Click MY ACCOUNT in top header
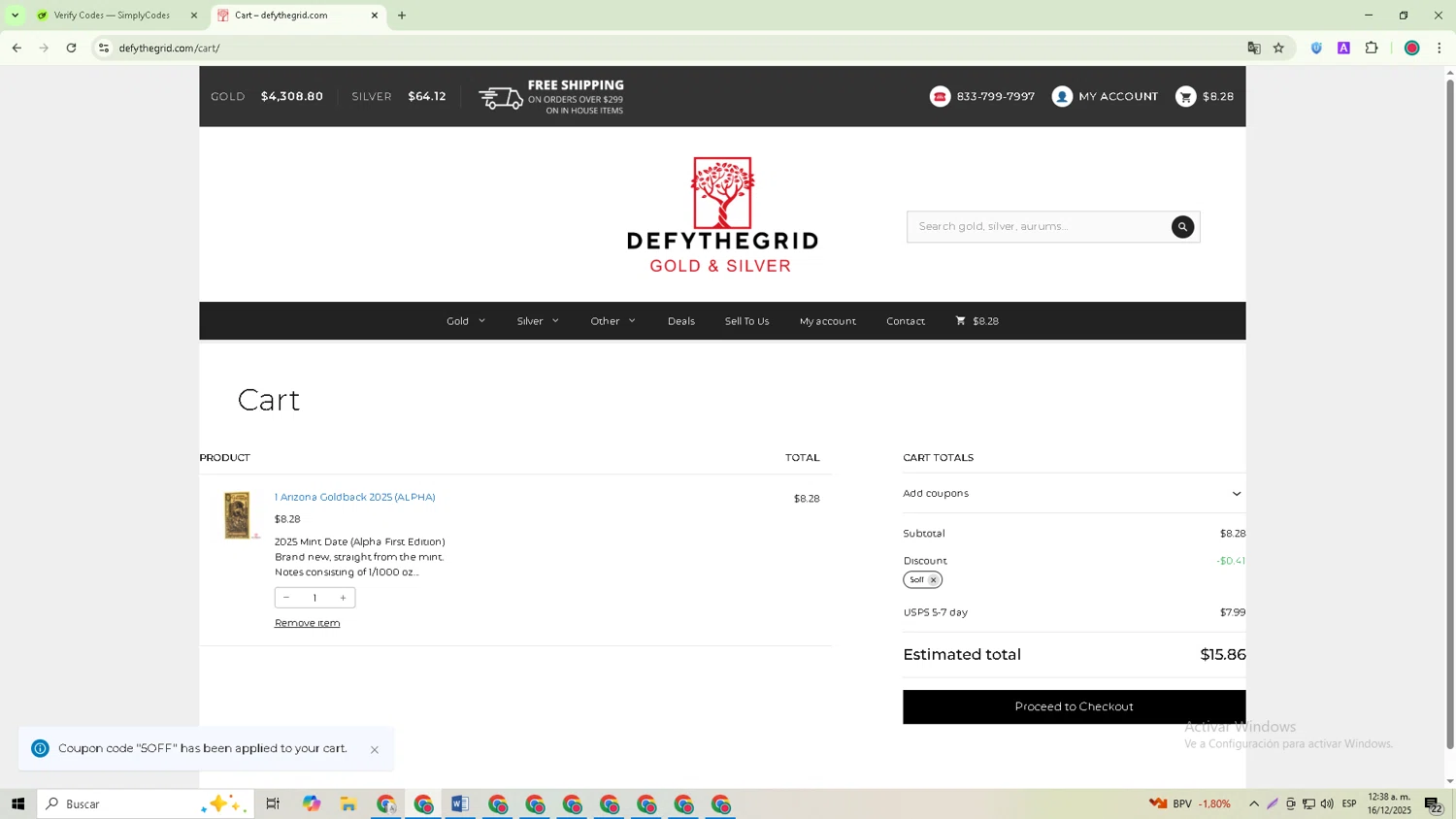 [x=1118, y=96]
